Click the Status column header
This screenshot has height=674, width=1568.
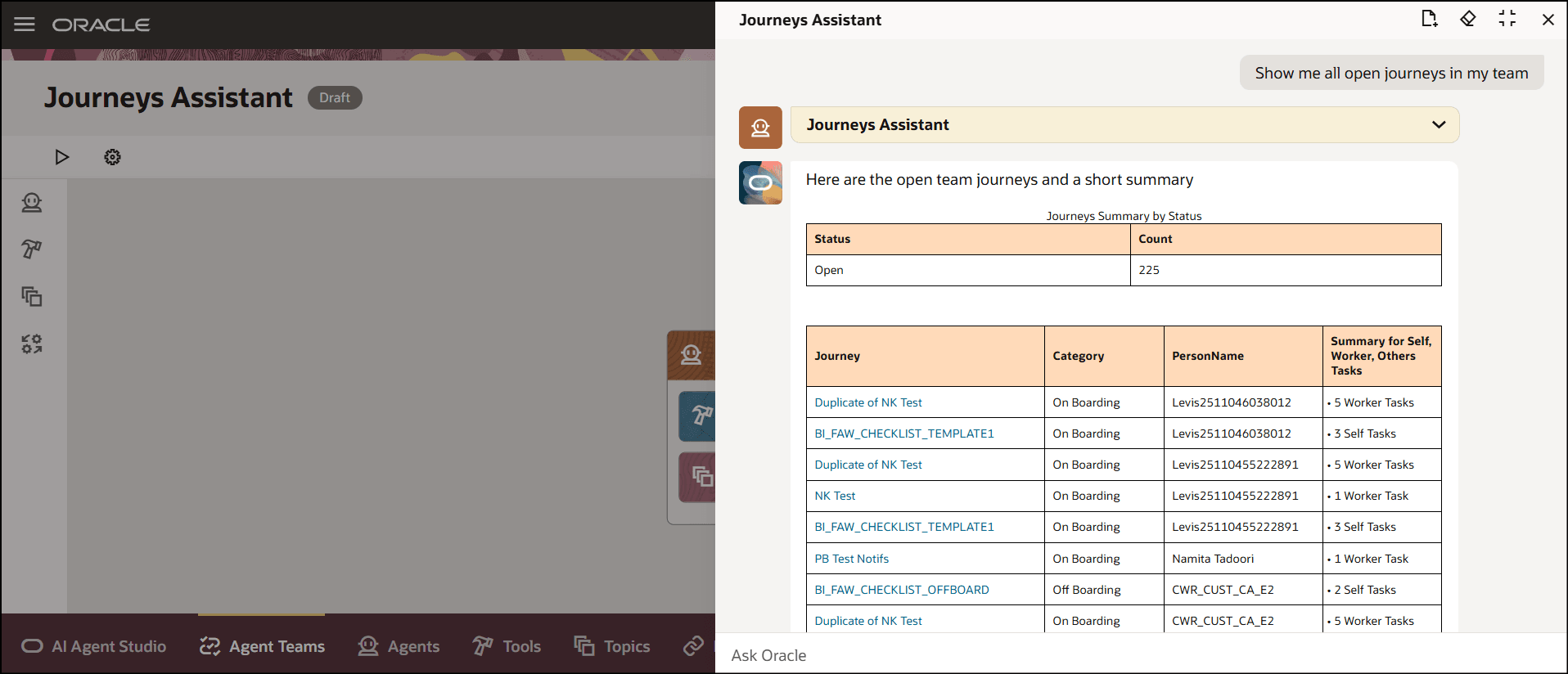[968, 239]
